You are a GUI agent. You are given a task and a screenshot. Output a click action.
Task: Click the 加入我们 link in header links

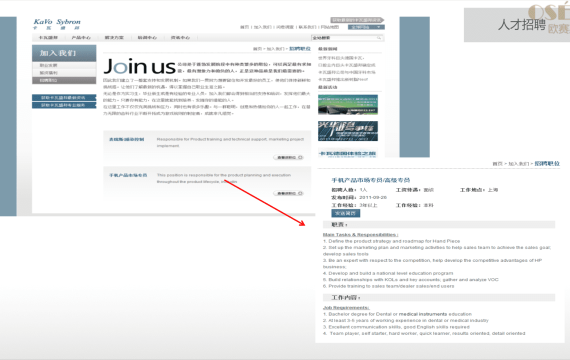pos(262,27)
